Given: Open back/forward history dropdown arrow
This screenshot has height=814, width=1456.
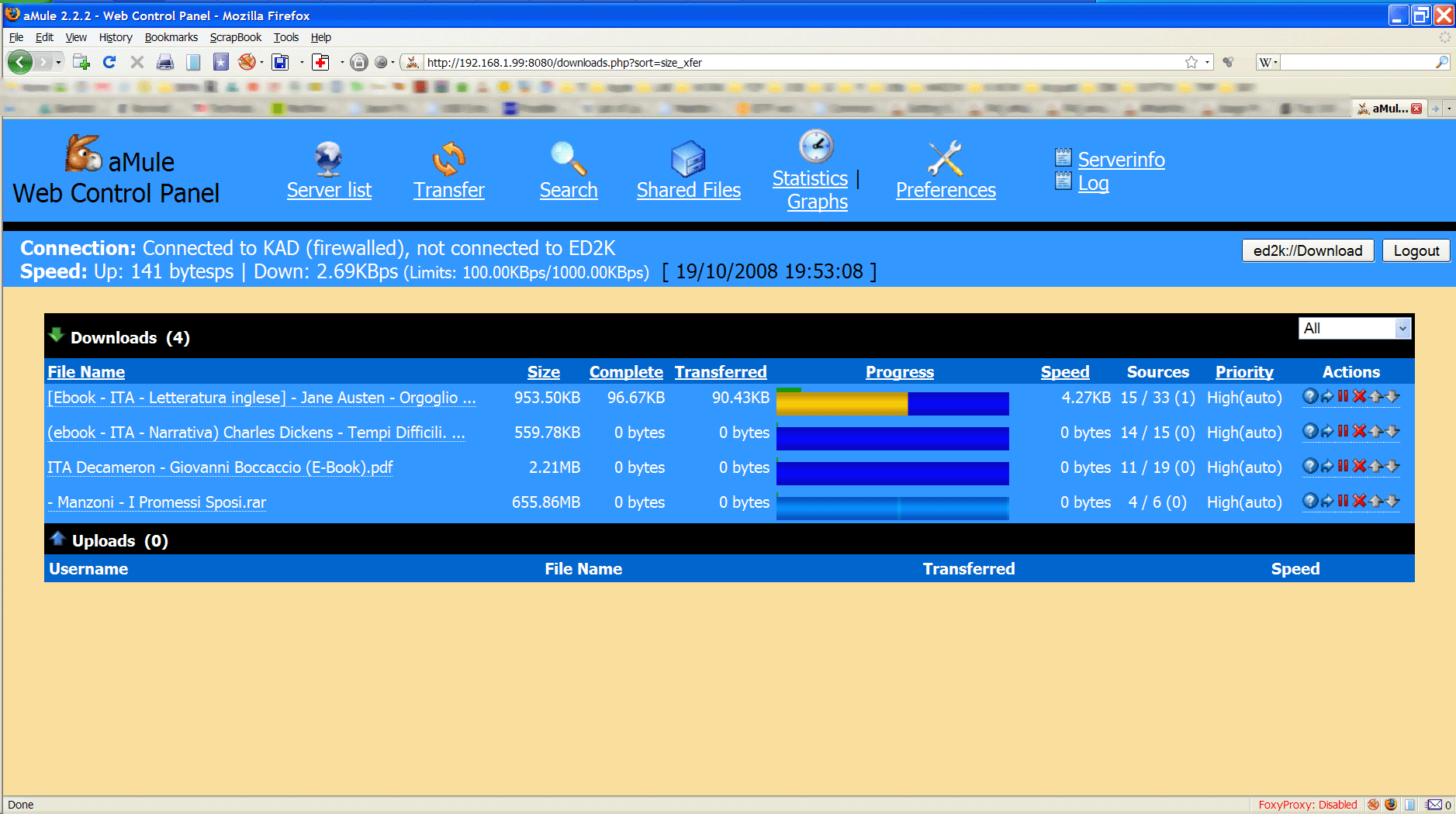Looking at the screenshot, I should click(58, 62).
